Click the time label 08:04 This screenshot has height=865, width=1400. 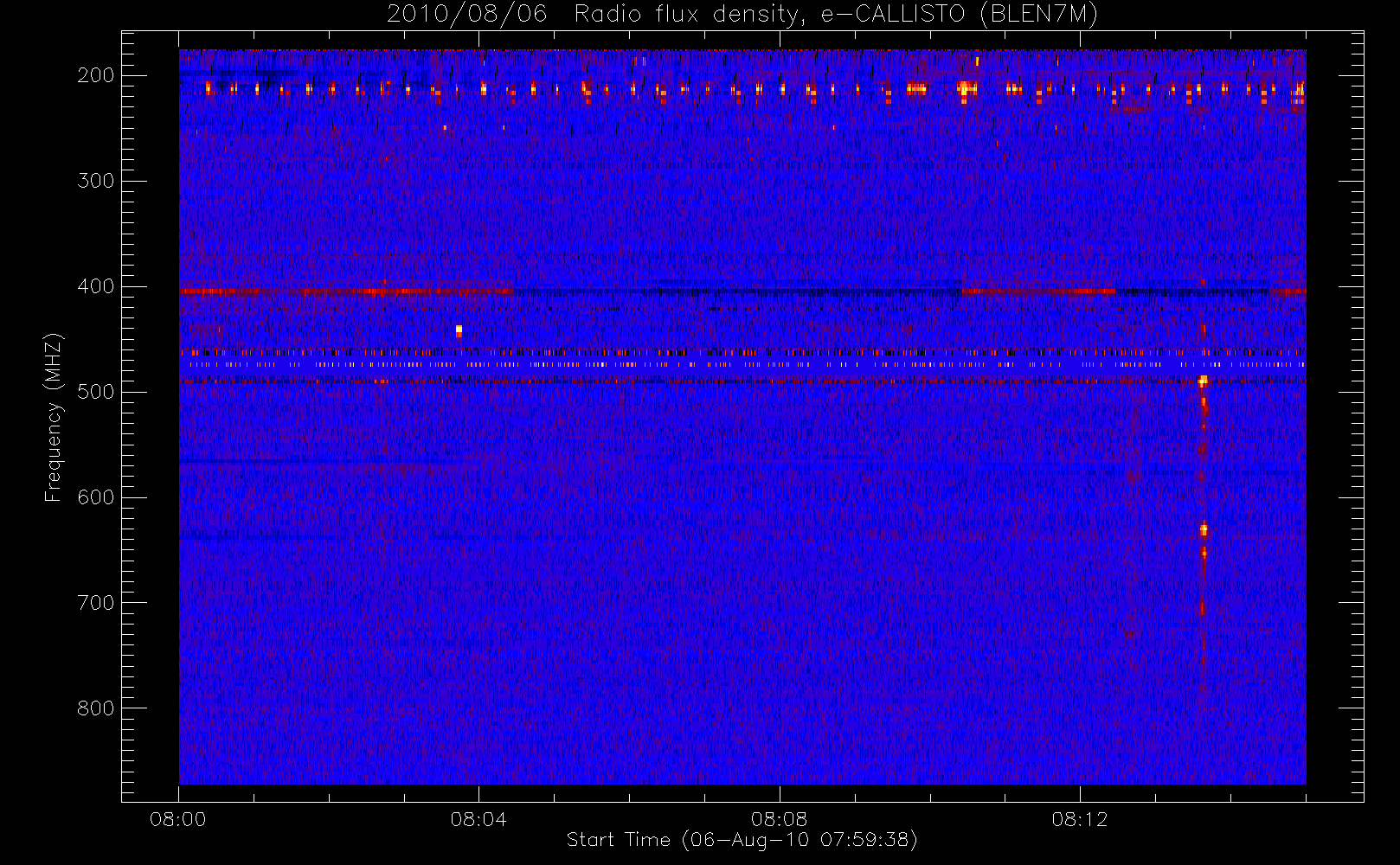478,819
